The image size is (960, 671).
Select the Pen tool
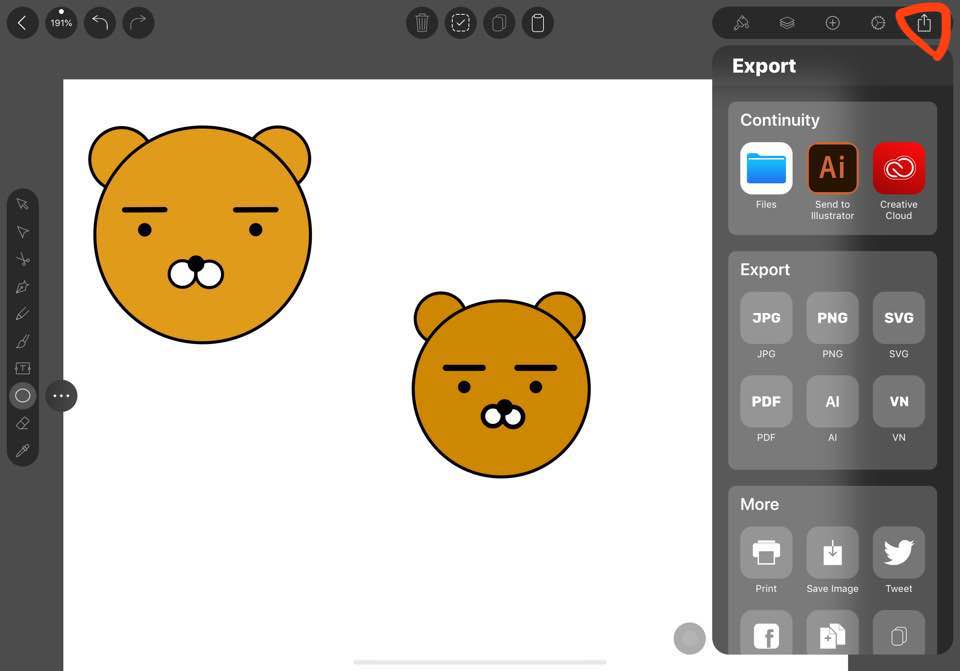[23, 287]
